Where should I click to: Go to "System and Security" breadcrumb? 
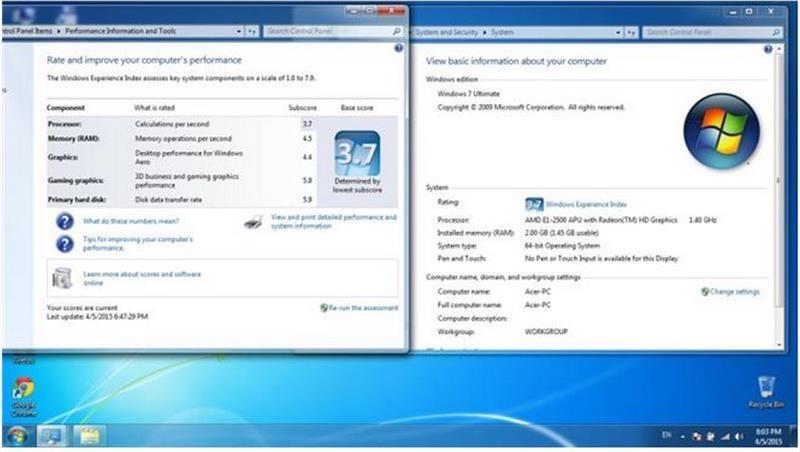[x=447, y=32]
